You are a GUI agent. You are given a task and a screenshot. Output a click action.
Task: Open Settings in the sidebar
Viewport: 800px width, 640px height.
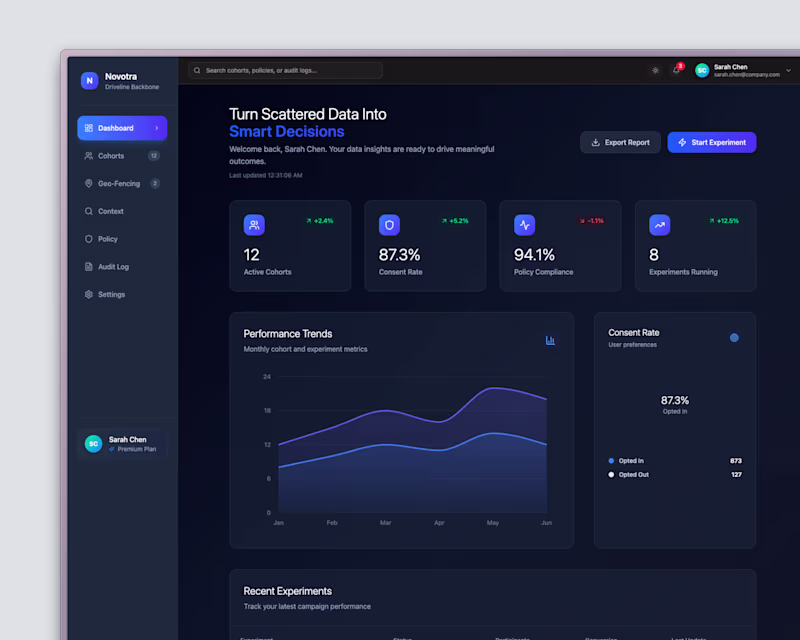point(122,294)
